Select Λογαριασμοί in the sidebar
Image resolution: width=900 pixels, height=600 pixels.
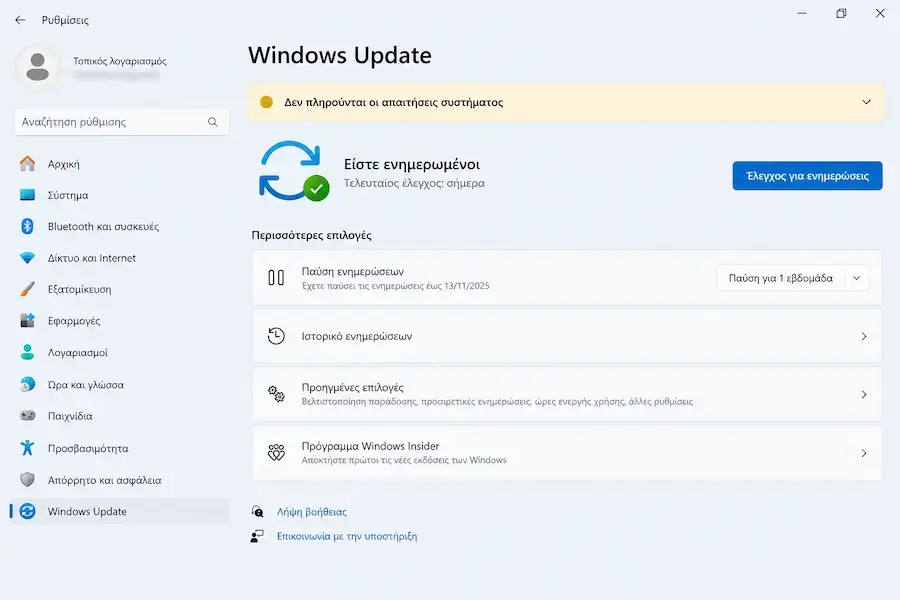tap(120, 352)
